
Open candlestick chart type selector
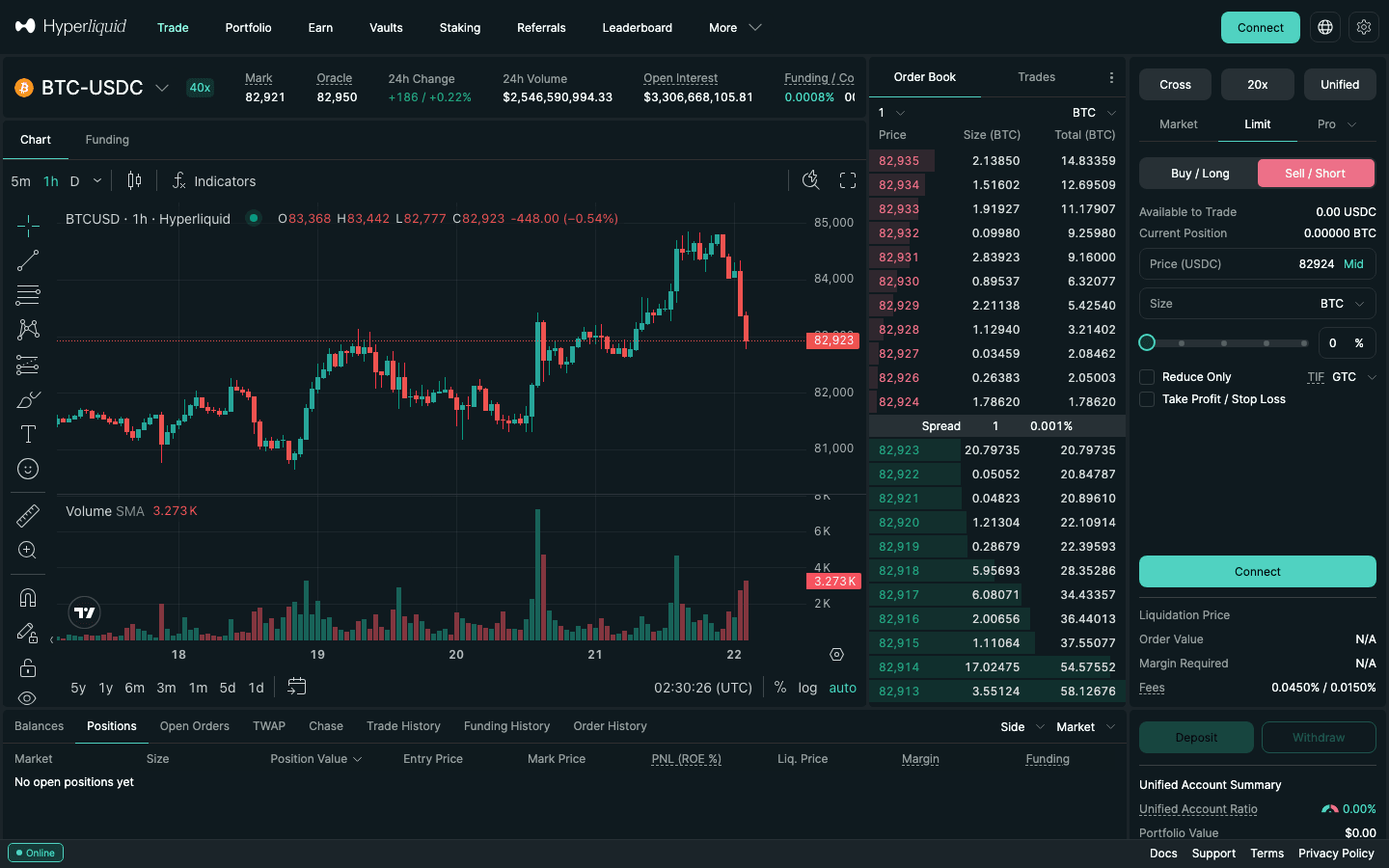[134, 181]
